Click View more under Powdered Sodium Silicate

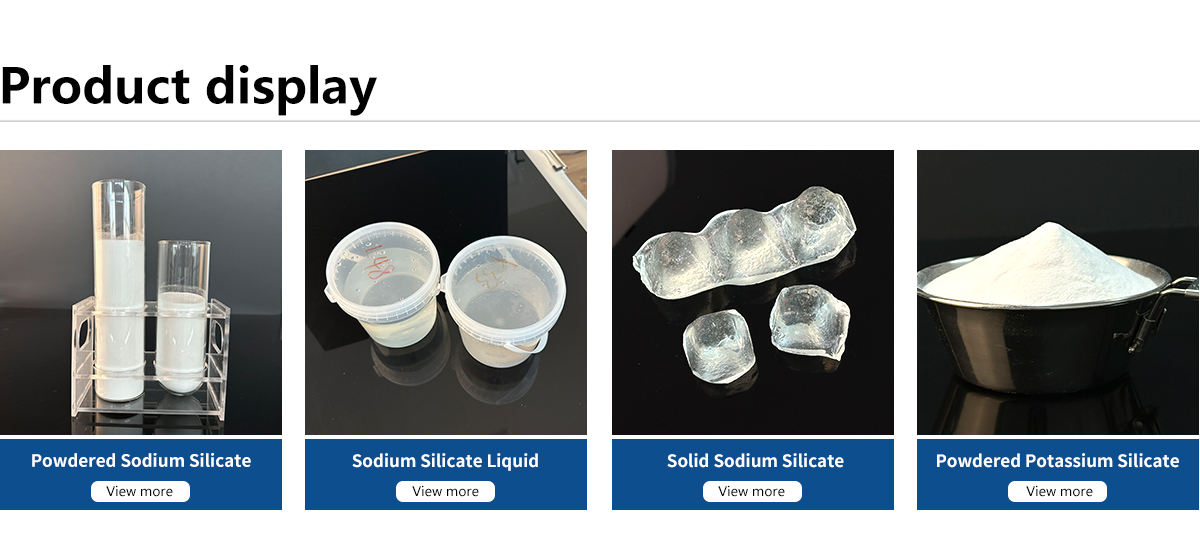click(x=140, y=491)
